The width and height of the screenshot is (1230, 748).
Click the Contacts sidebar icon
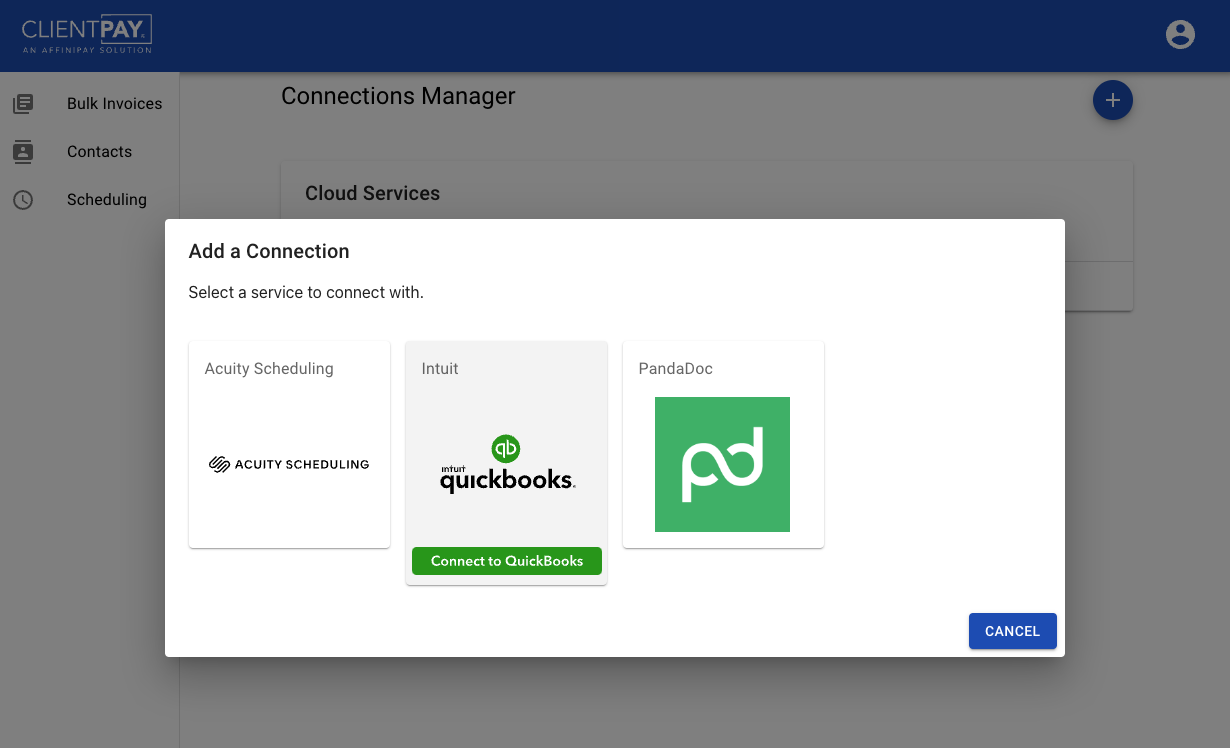(x=23, y=151)
